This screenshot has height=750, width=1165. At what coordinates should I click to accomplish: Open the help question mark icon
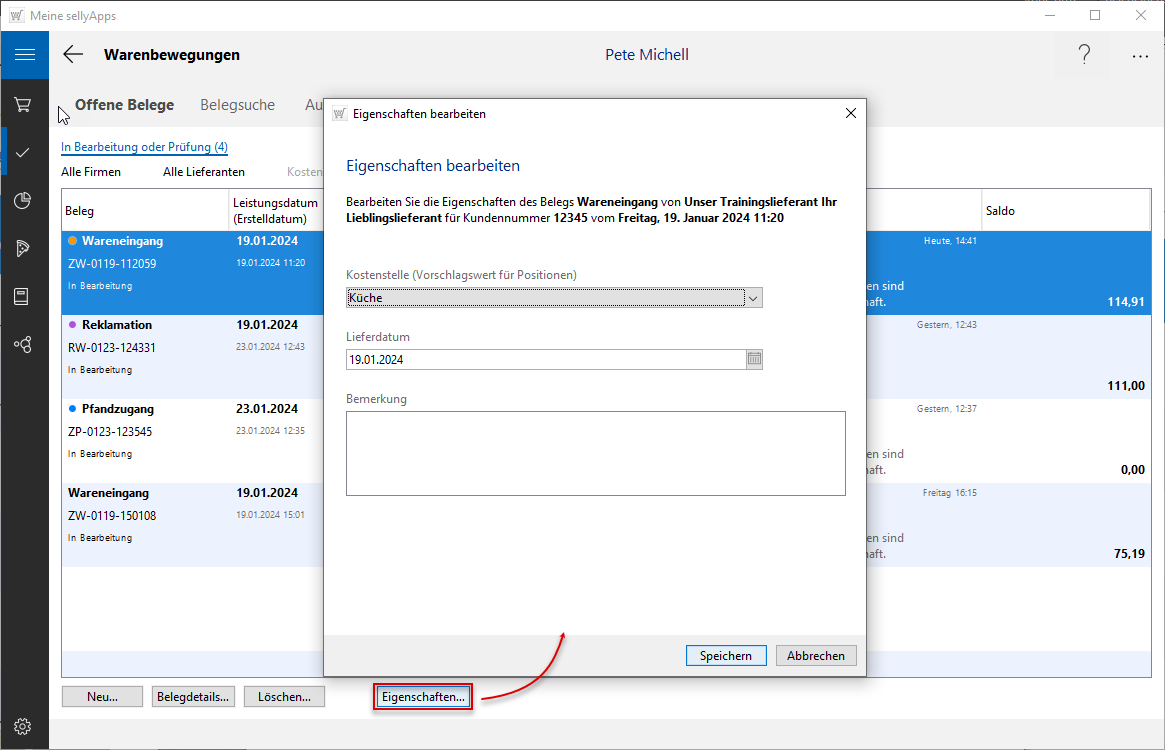pyautogui.click(x=1084, y=55)
